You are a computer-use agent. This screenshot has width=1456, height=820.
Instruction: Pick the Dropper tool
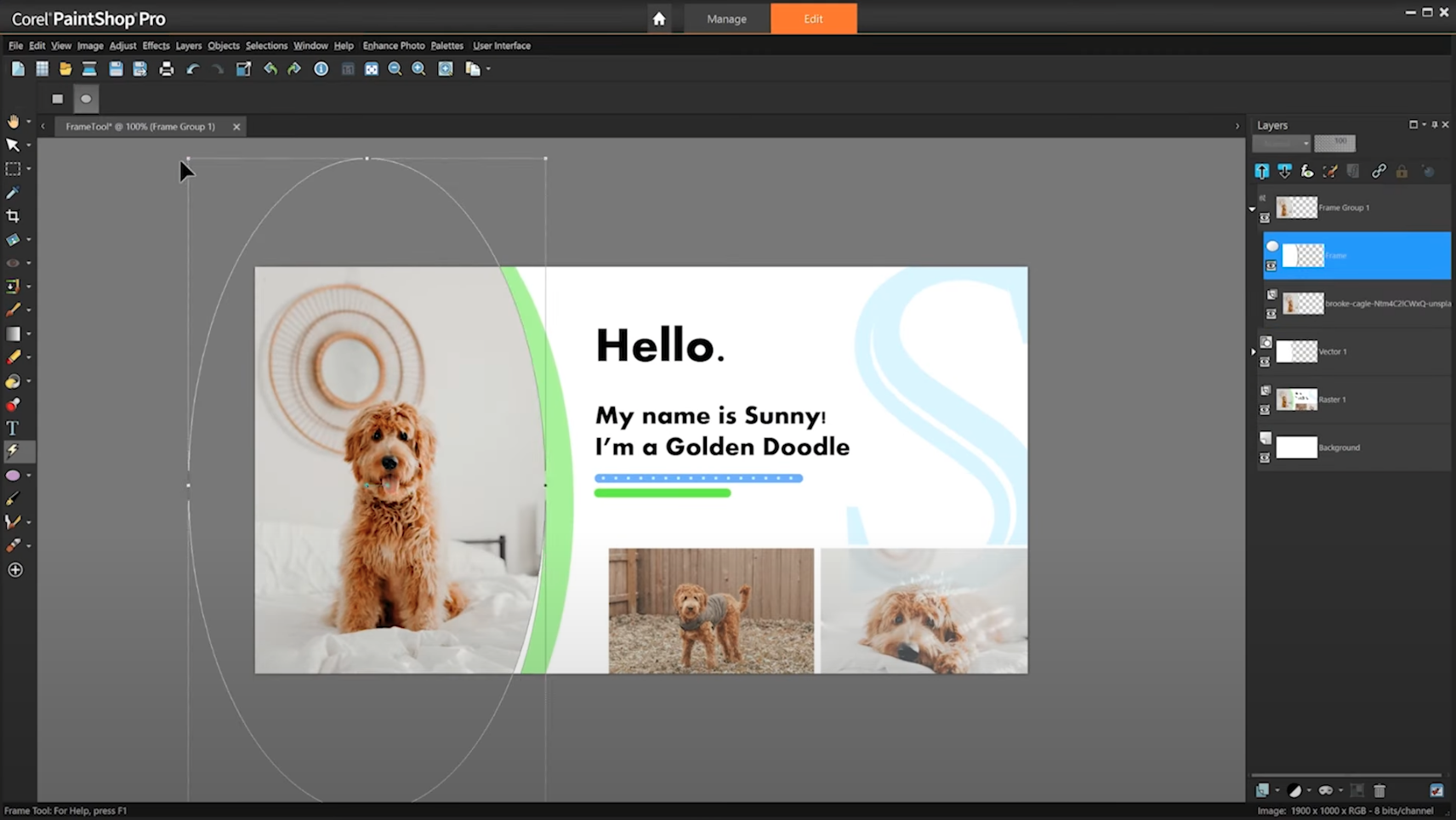(13, 193)
